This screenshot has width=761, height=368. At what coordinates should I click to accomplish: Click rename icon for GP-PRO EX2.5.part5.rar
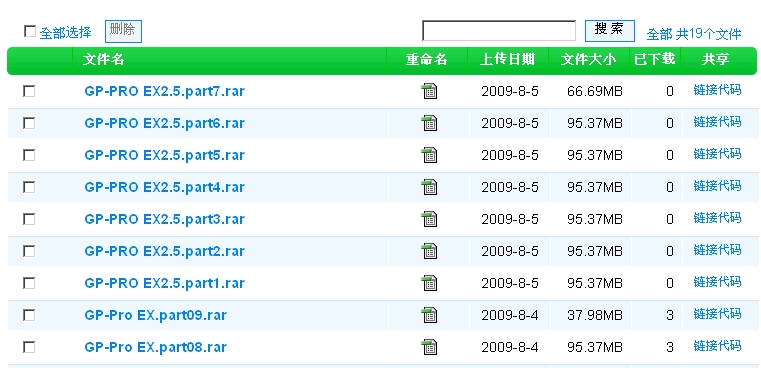[429, 155]
